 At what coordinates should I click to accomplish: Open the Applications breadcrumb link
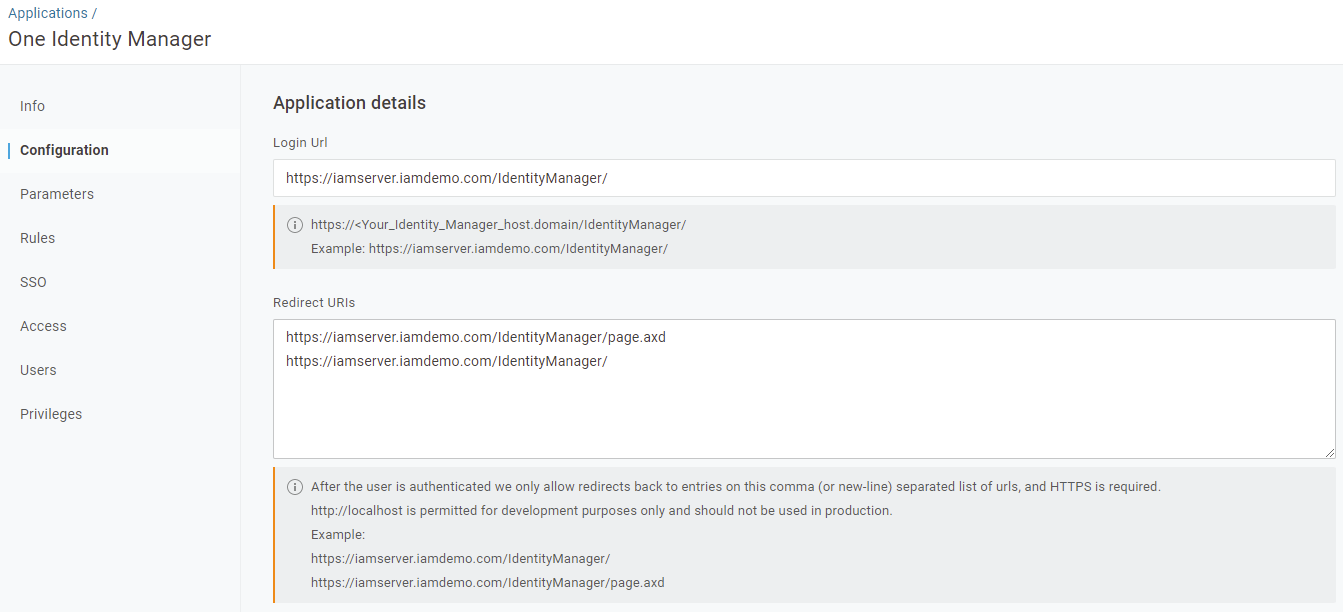pyautogui.click(x=47, y=13)
